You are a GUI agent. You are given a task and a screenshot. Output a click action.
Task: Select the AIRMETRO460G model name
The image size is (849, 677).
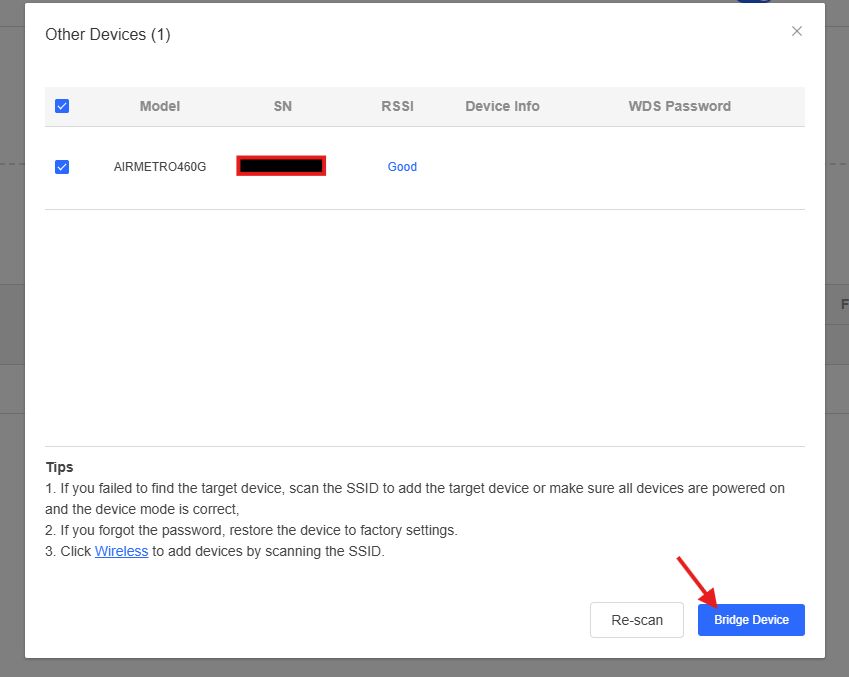tap(160, 167)
